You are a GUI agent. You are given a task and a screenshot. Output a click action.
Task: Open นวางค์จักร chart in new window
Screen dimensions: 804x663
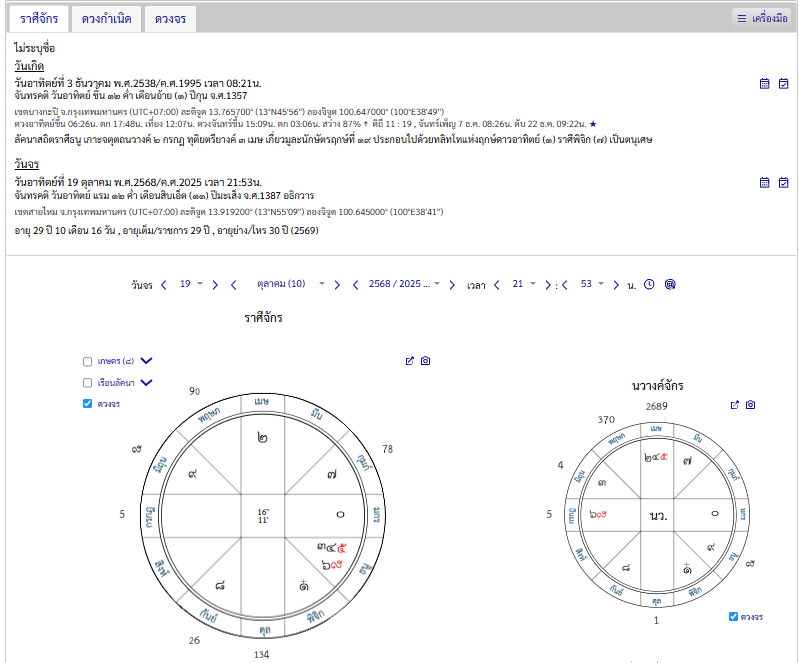735,405
